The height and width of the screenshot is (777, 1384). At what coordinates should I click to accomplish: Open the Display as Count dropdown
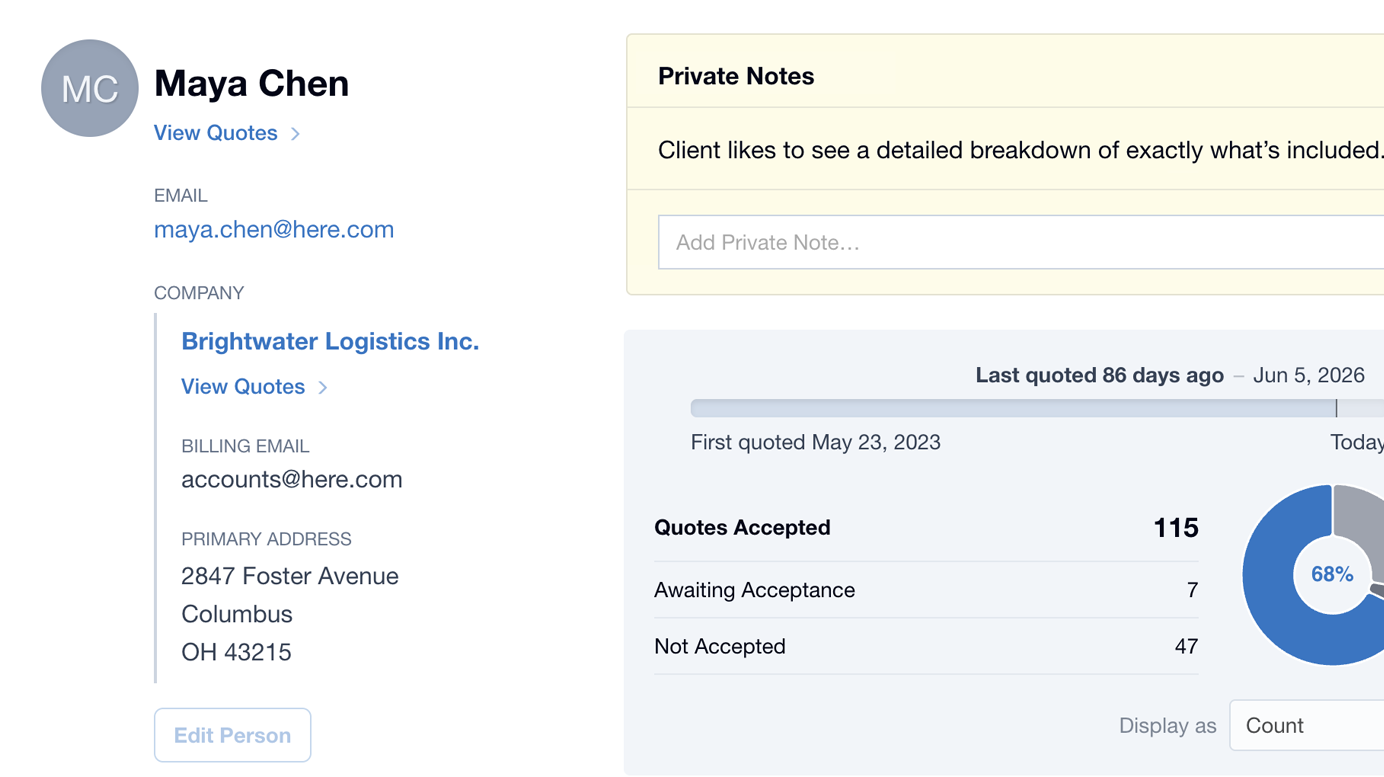pos(1307,725)
